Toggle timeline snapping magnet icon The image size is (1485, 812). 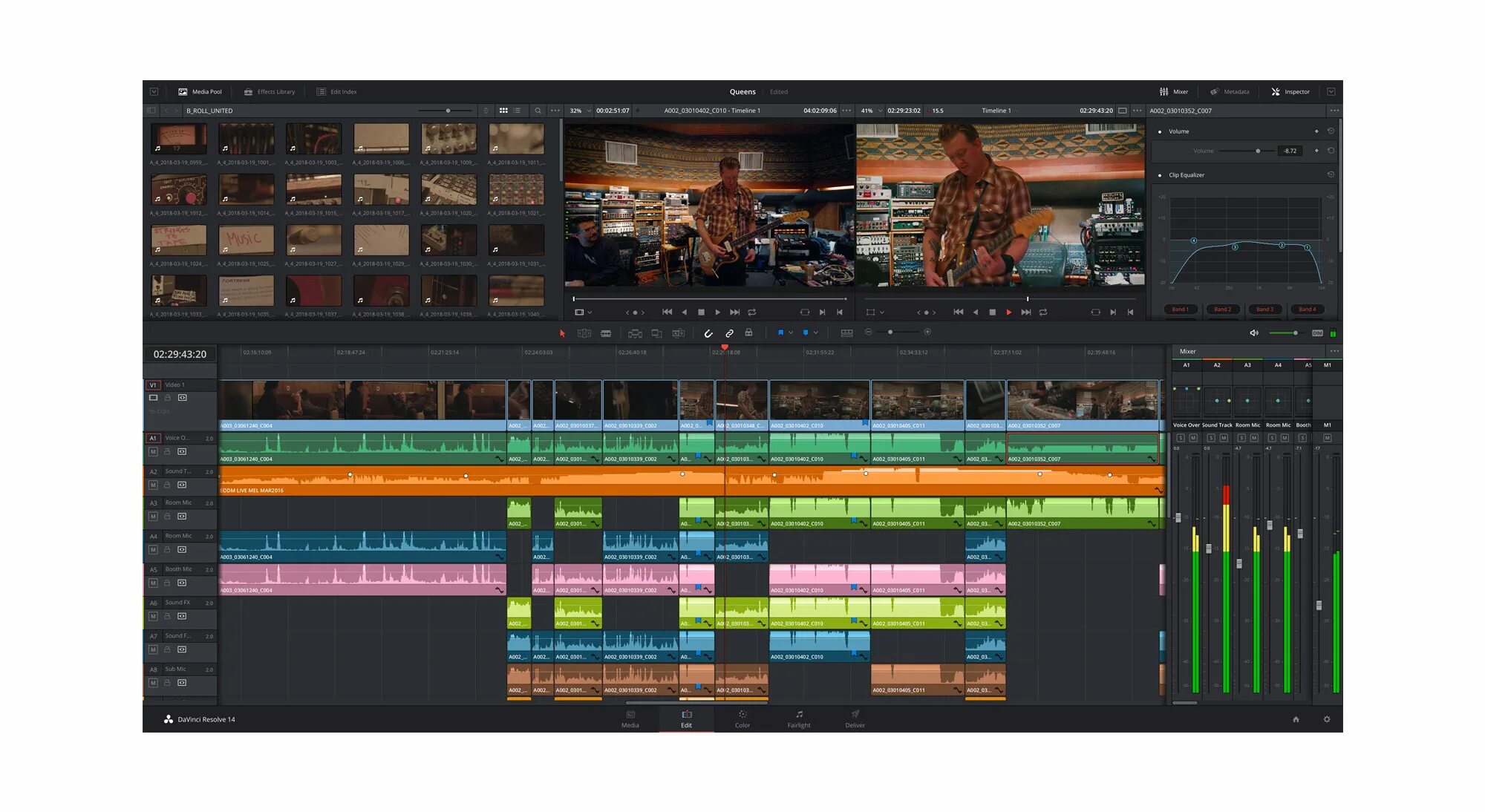[x=708, y=333]
